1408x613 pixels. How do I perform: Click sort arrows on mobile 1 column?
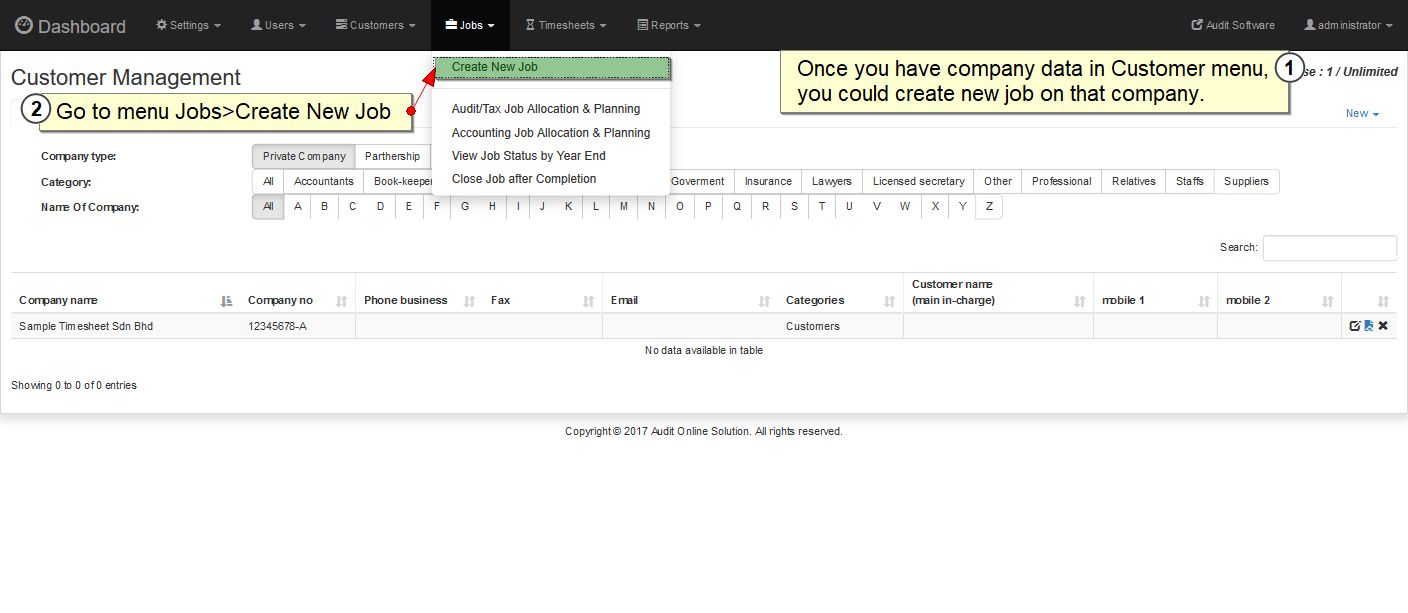[x=1203, y=301]
